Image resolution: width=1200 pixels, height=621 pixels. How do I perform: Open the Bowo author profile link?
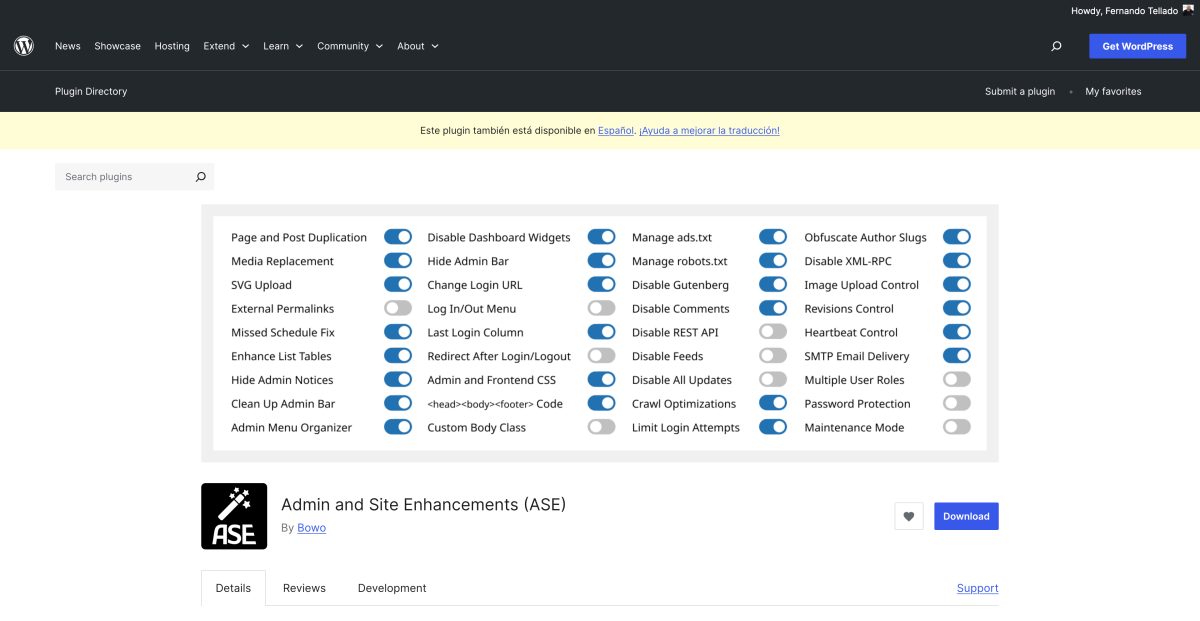click(311, 527)
